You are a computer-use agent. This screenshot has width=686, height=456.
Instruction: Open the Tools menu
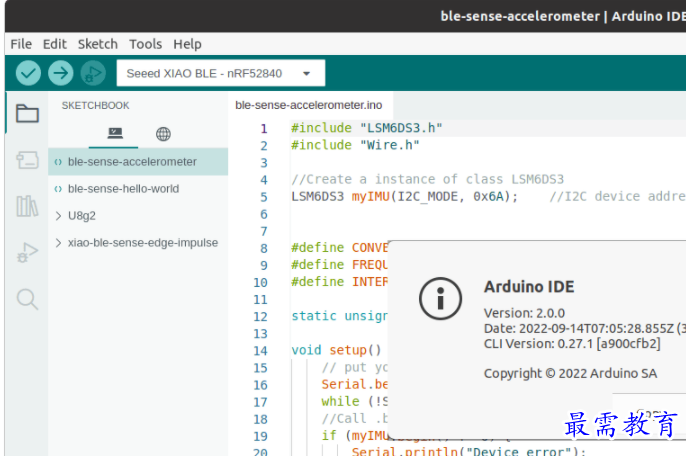pos(145,44)
